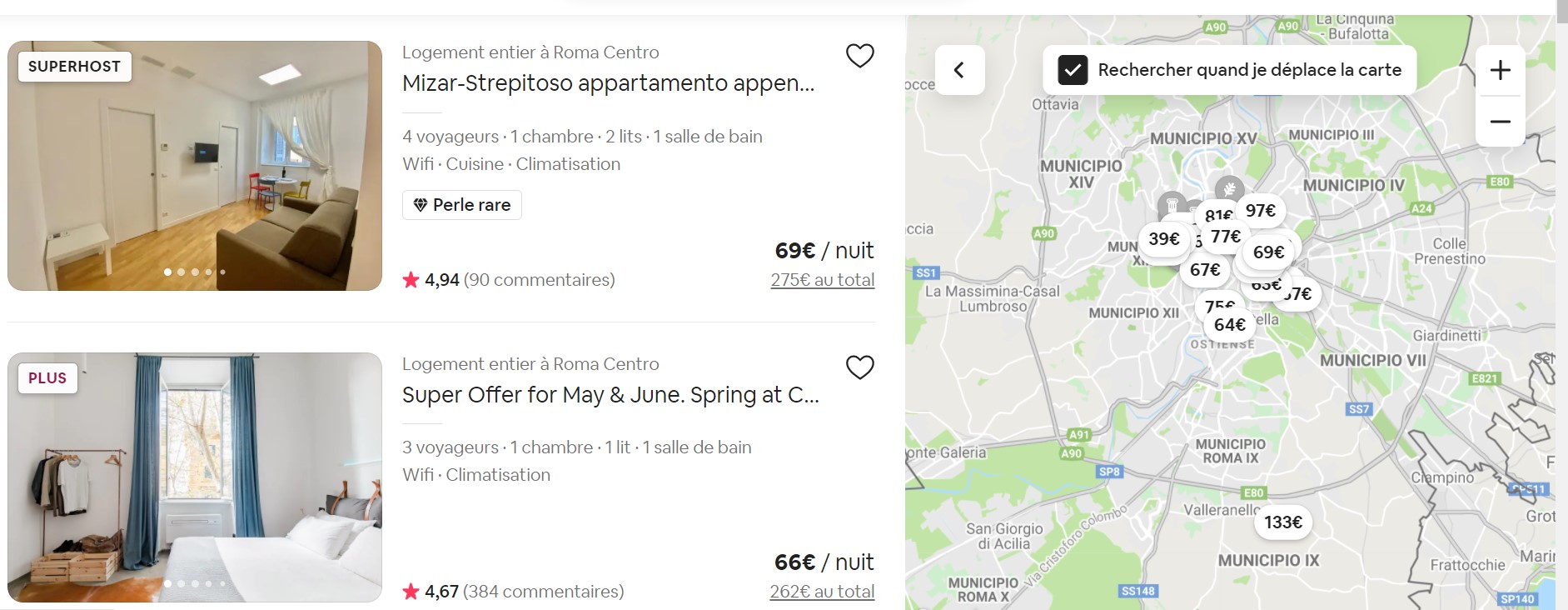The width and height of the screenshot is (1568, 610).
Task: View the SUPERHOST apartment photo
Action: pyautogui.click(x=195, y=166)
